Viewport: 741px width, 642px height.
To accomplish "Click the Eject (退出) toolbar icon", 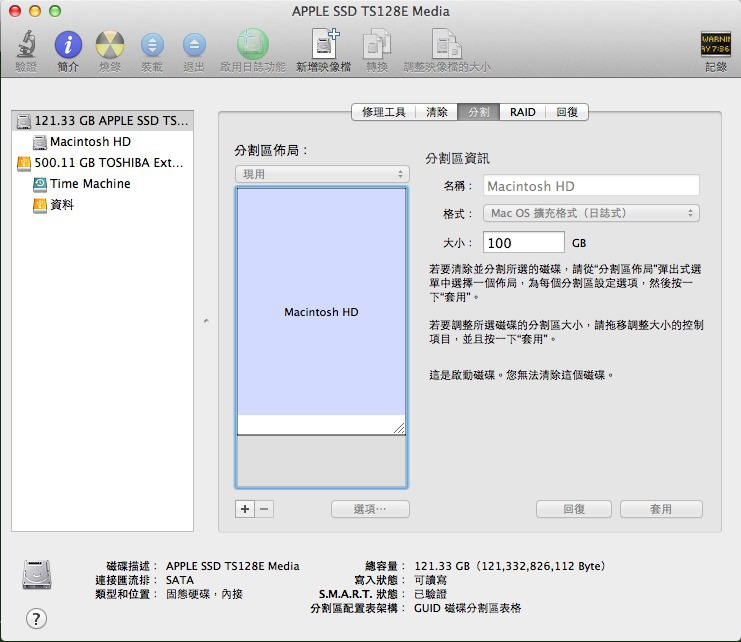I will point(194,45).
